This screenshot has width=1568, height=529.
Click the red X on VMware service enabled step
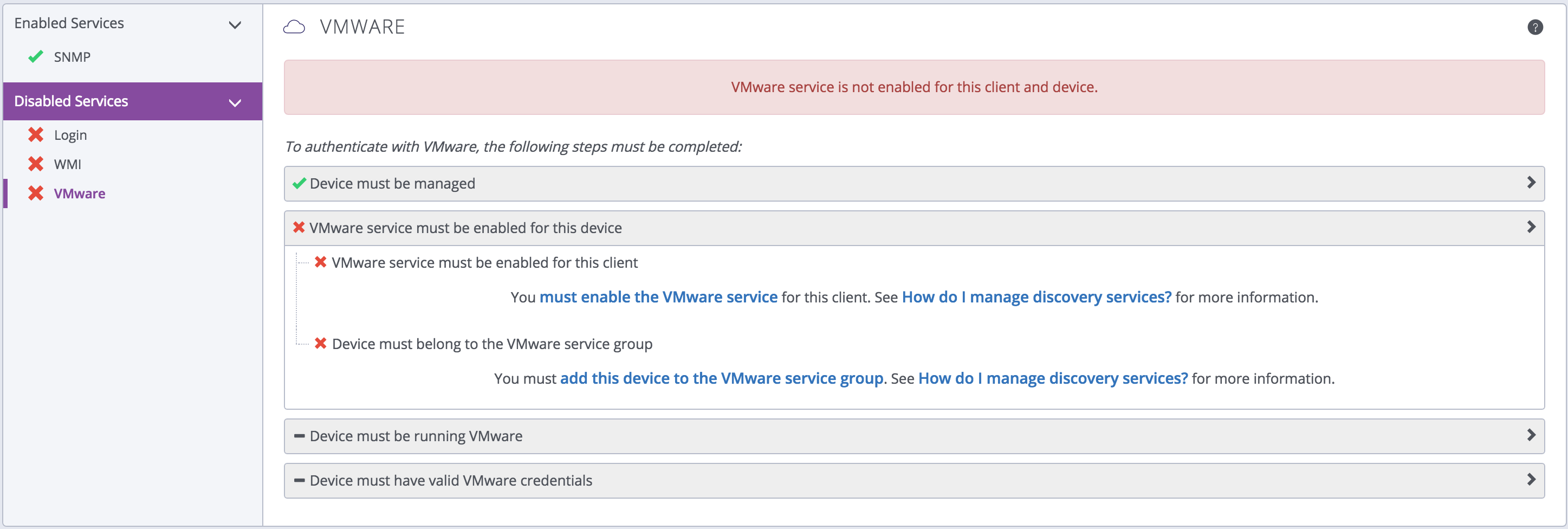297,228
